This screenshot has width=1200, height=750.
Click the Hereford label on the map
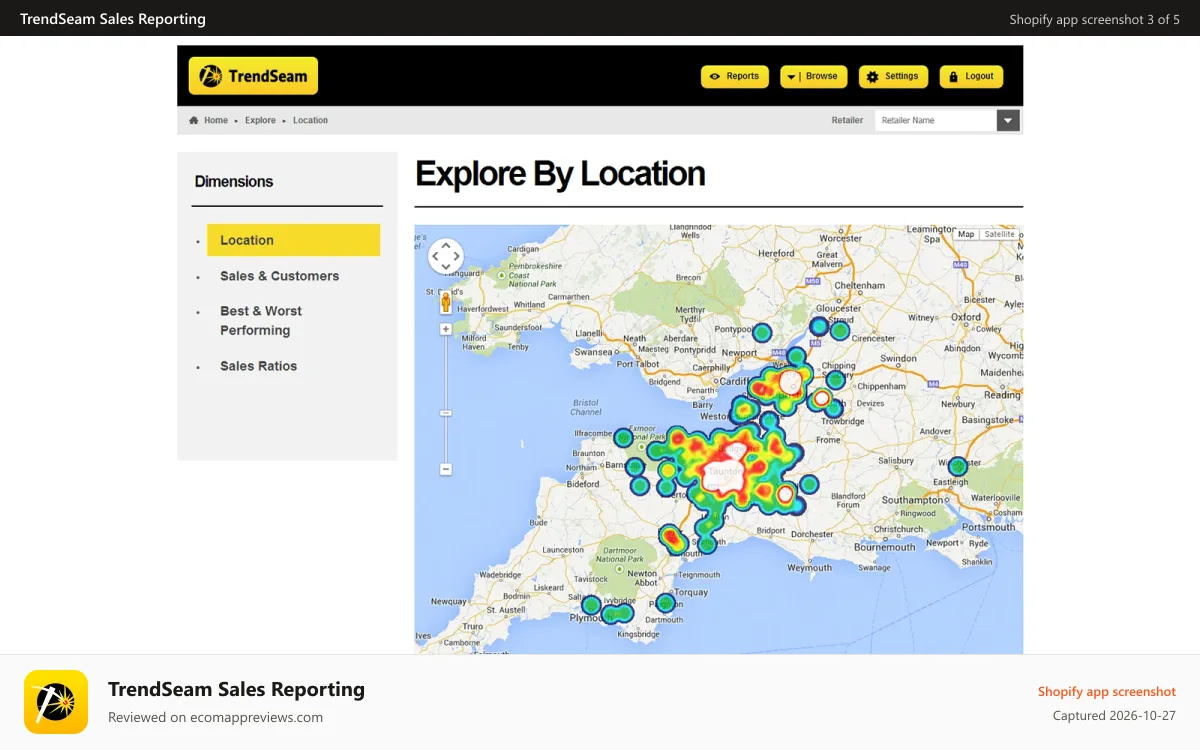click(776, 254)
